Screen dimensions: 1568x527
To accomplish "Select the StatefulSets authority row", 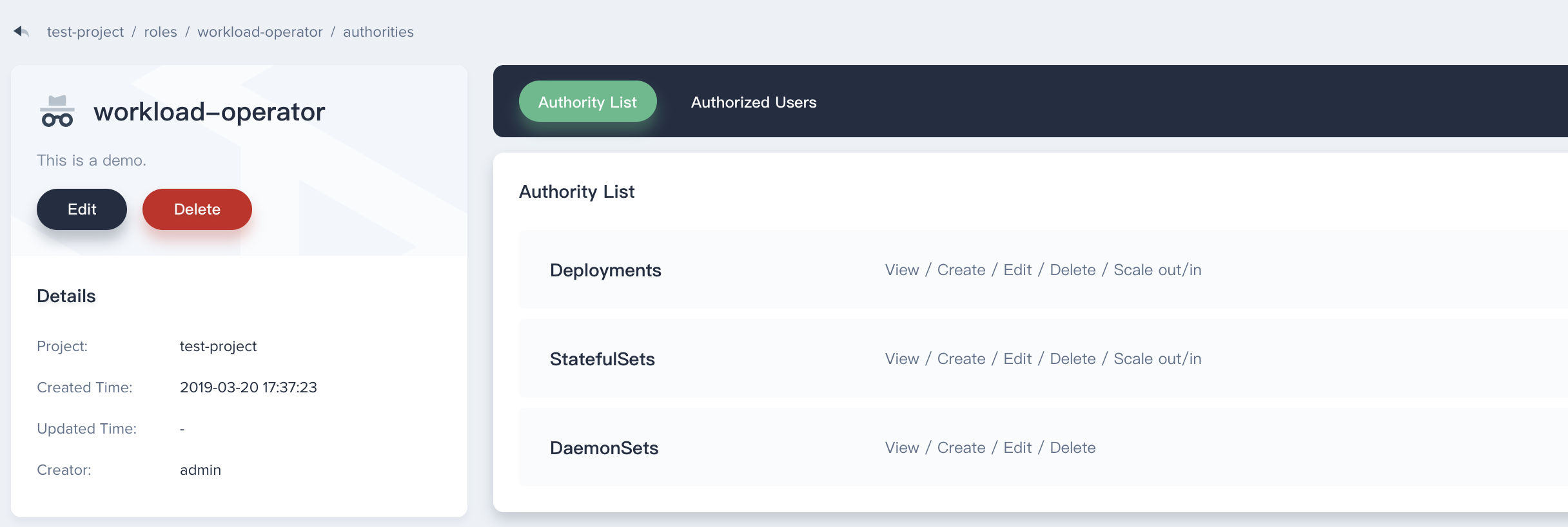I will coord(1043,358).
